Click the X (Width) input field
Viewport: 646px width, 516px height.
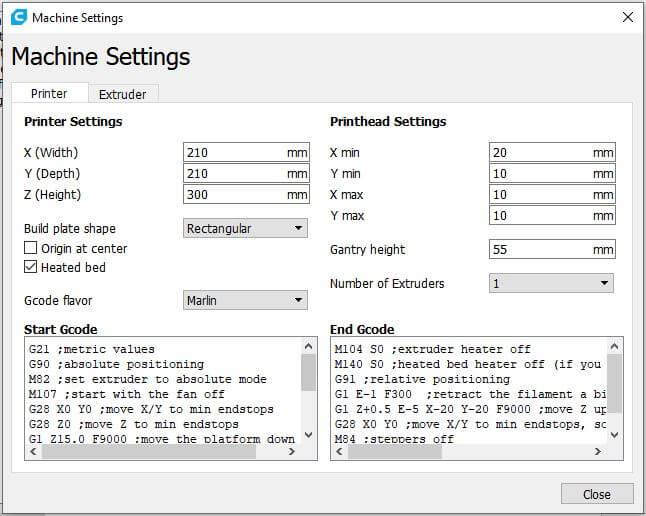click(x=234, y=153)
